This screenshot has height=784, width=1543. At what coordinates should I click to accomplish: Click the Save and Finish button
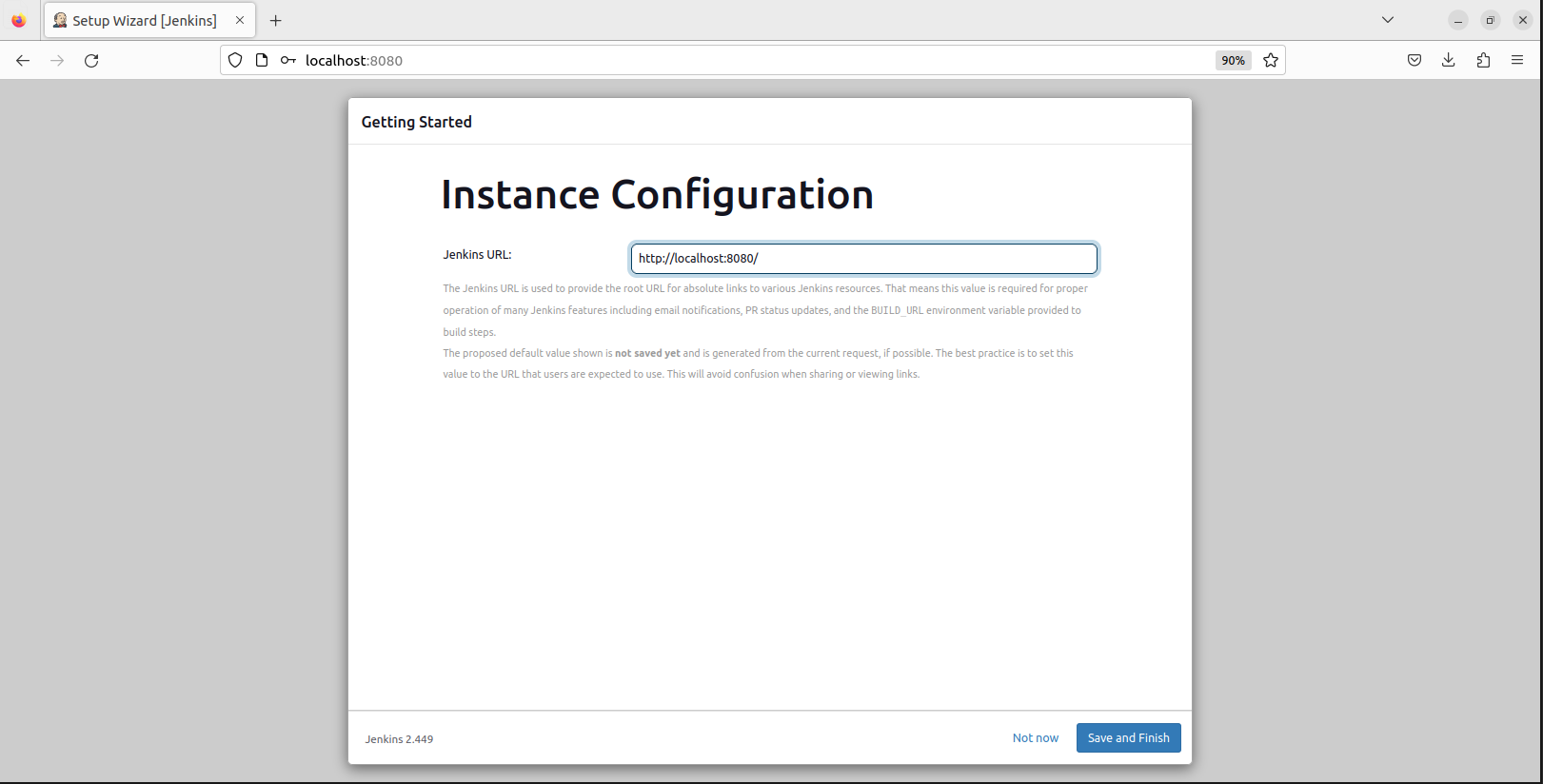pyautogui.click(x=1128, y=738)
